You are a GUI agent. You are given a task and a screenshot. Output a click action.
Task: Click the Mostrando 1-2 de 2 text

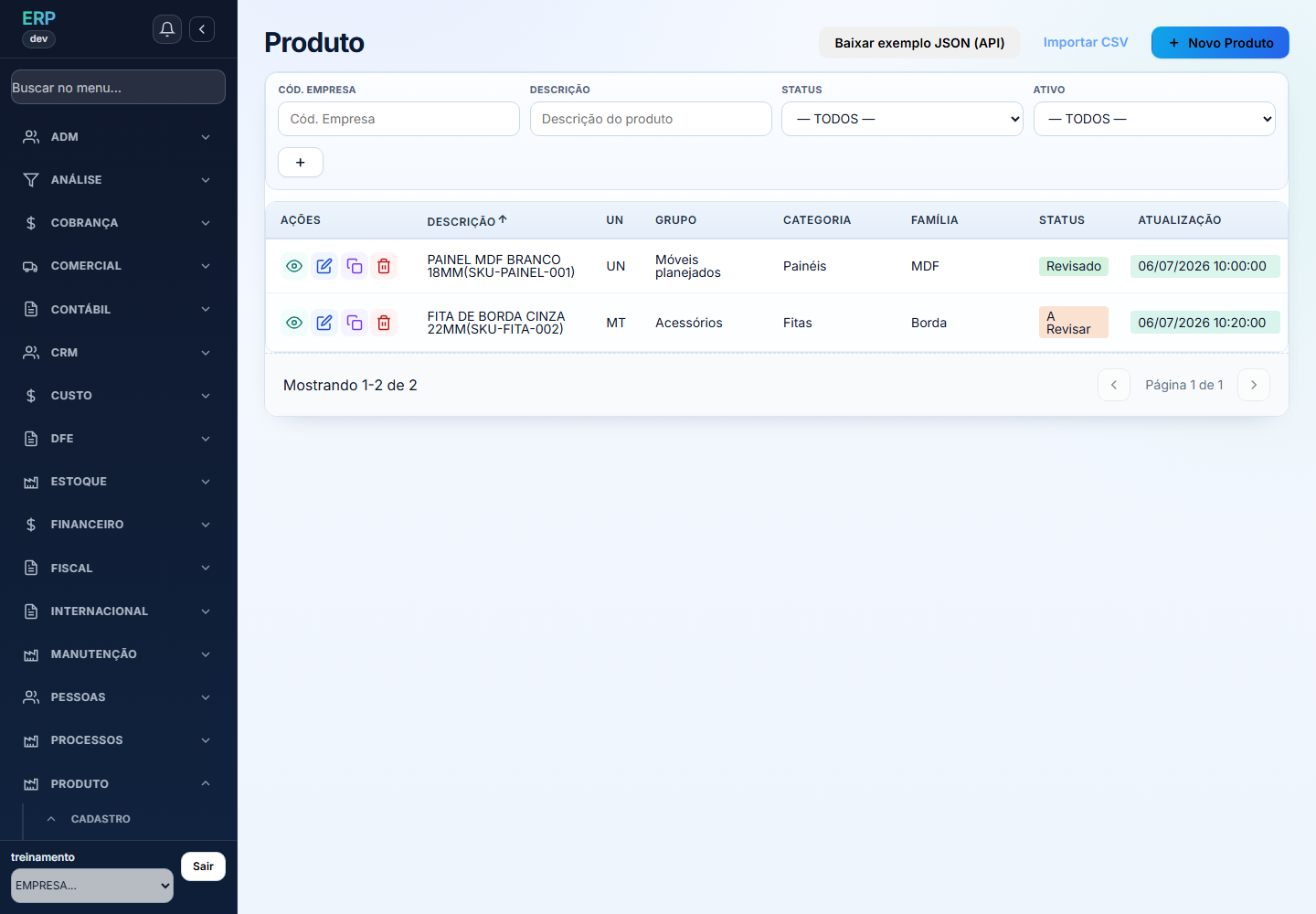tap(350, 385)
